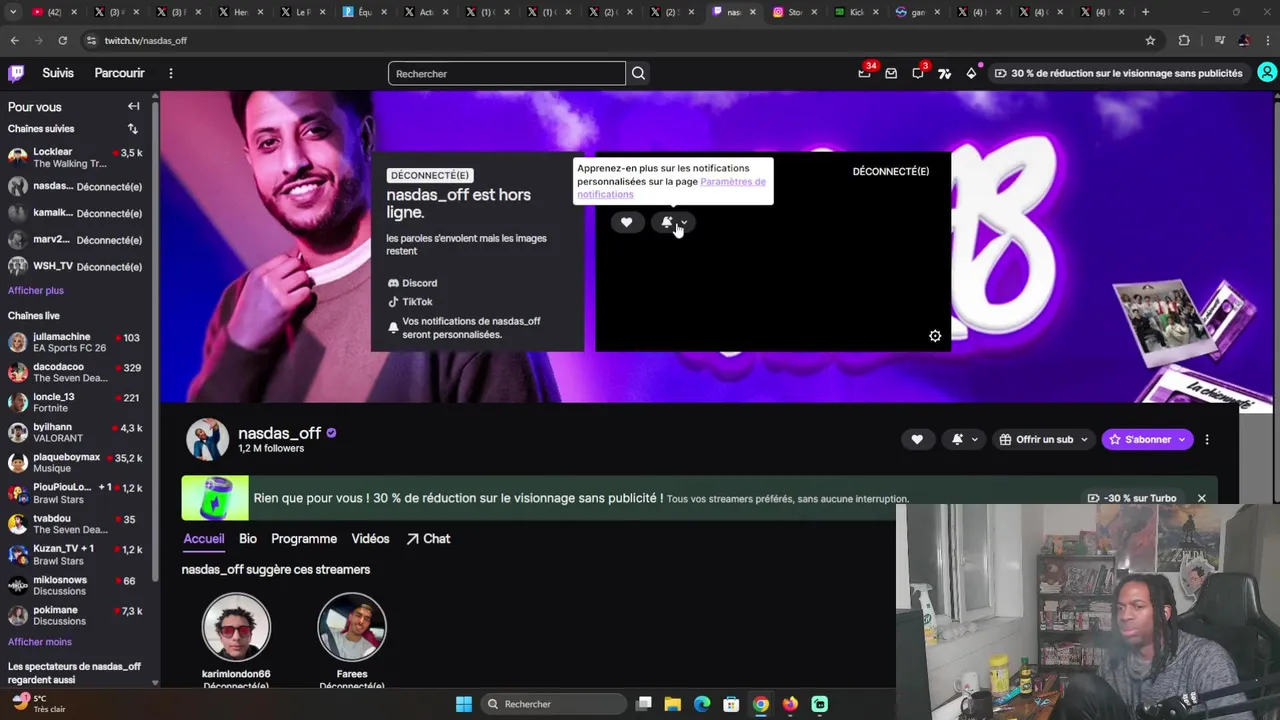This screenshot has height=720, width=1280.
Task: Open juliamachine live channel
Action: point(77,342)
